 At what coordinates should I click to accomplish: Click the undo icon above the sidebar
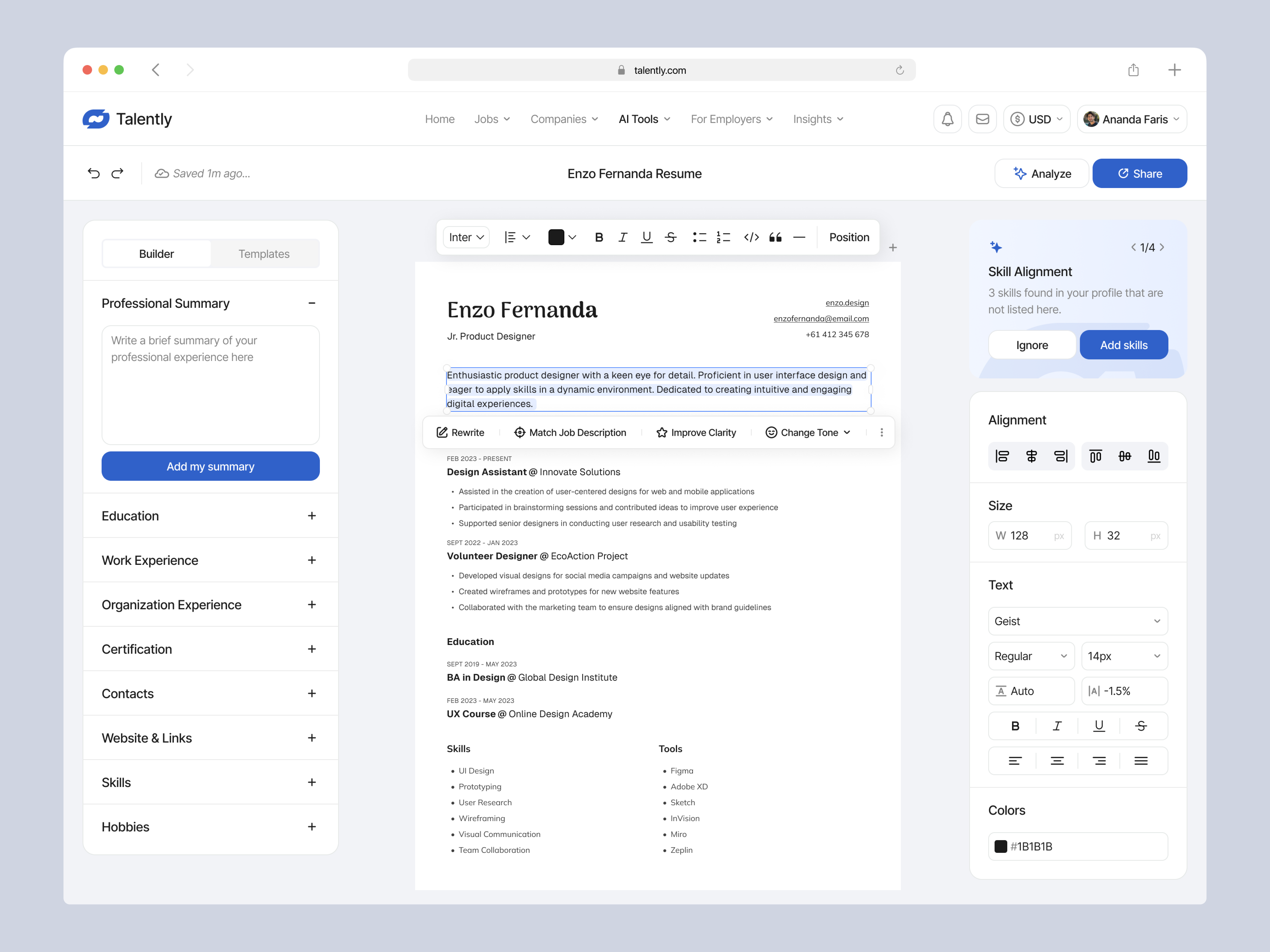95,173
